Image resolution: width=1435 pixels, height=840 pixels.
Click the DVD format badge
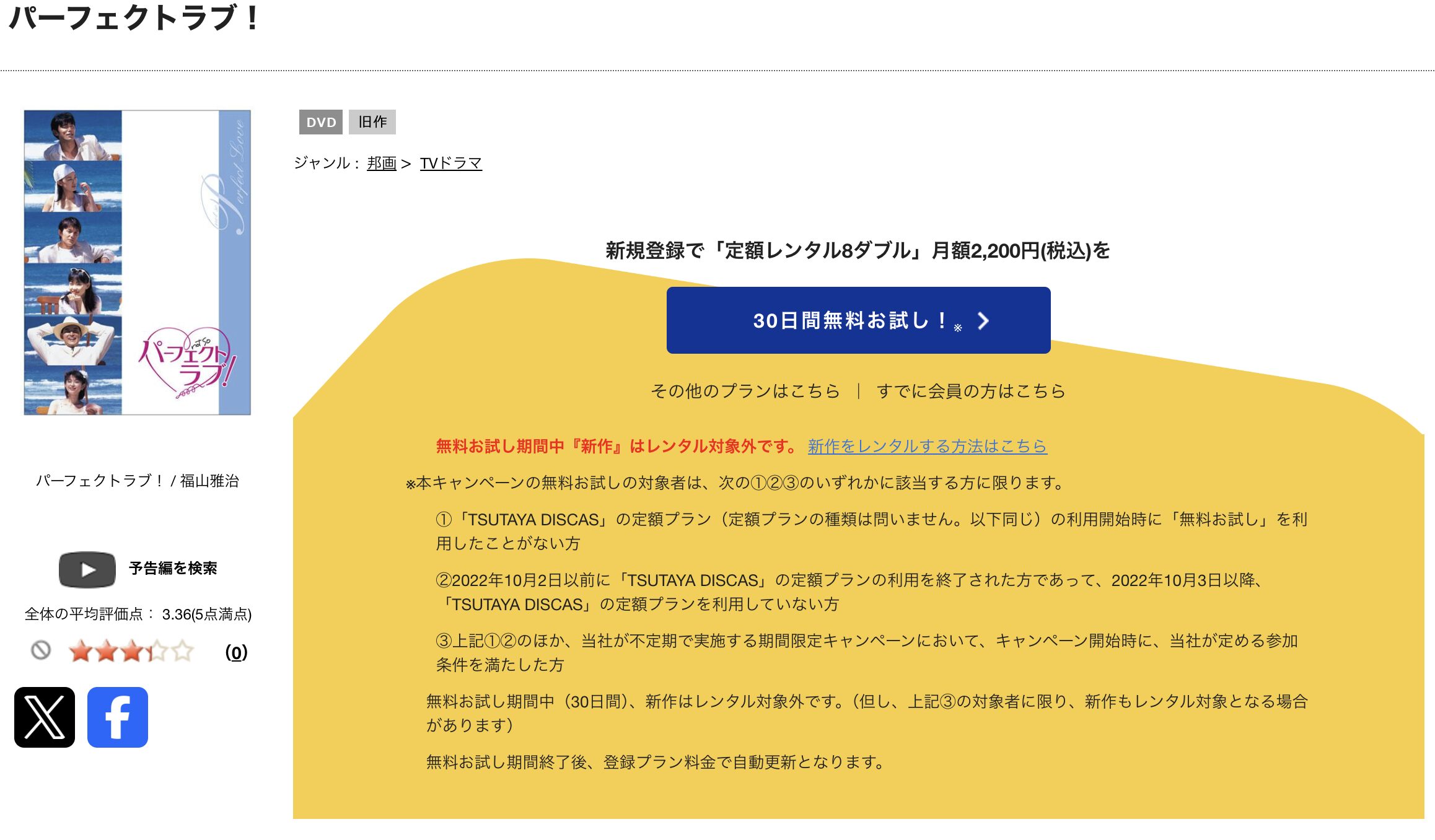pyautogui.click(x=321, y=122)
